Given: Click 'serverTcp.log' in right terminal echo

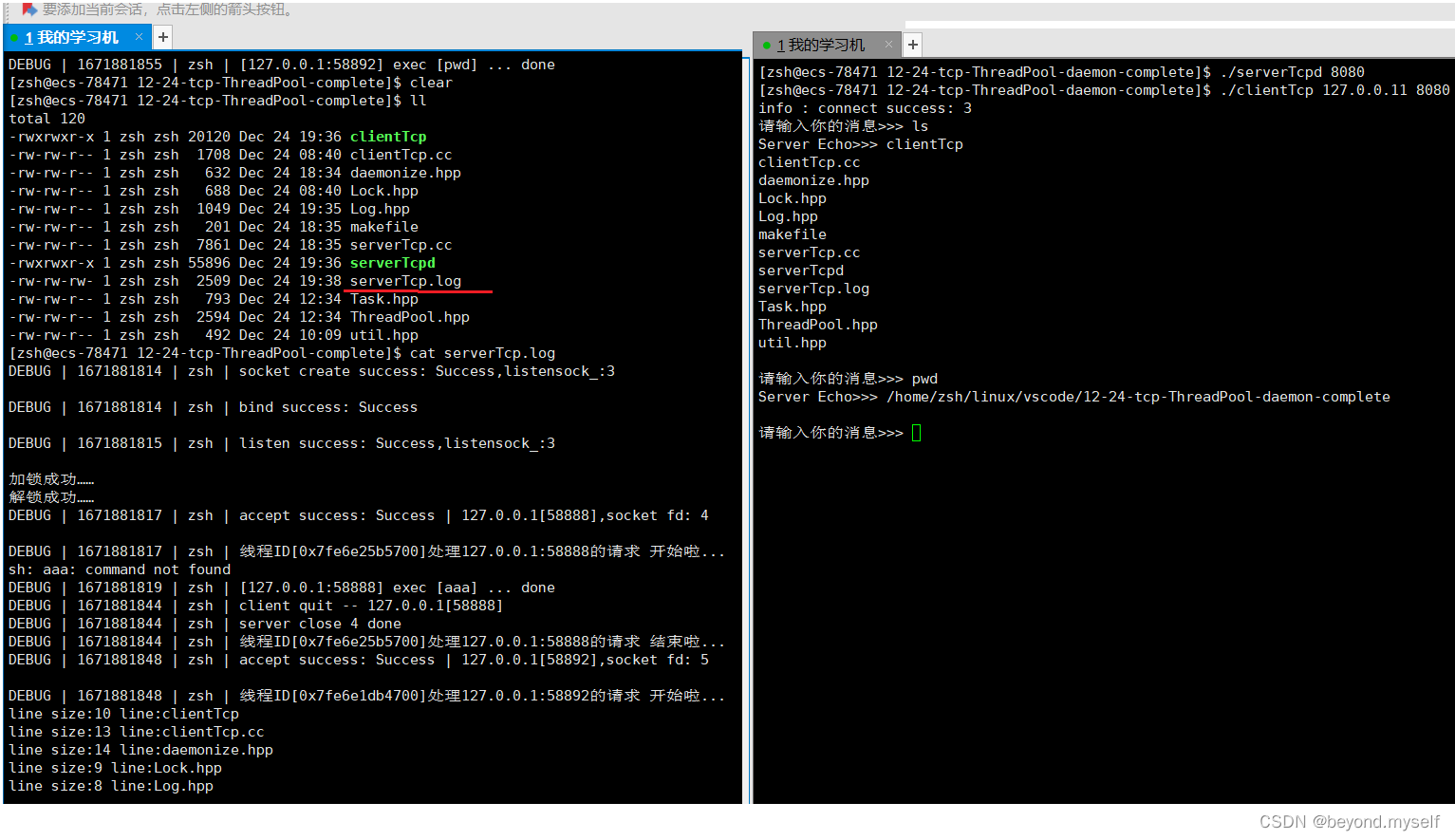Looking at the screenshot, I should coord(813,289).
